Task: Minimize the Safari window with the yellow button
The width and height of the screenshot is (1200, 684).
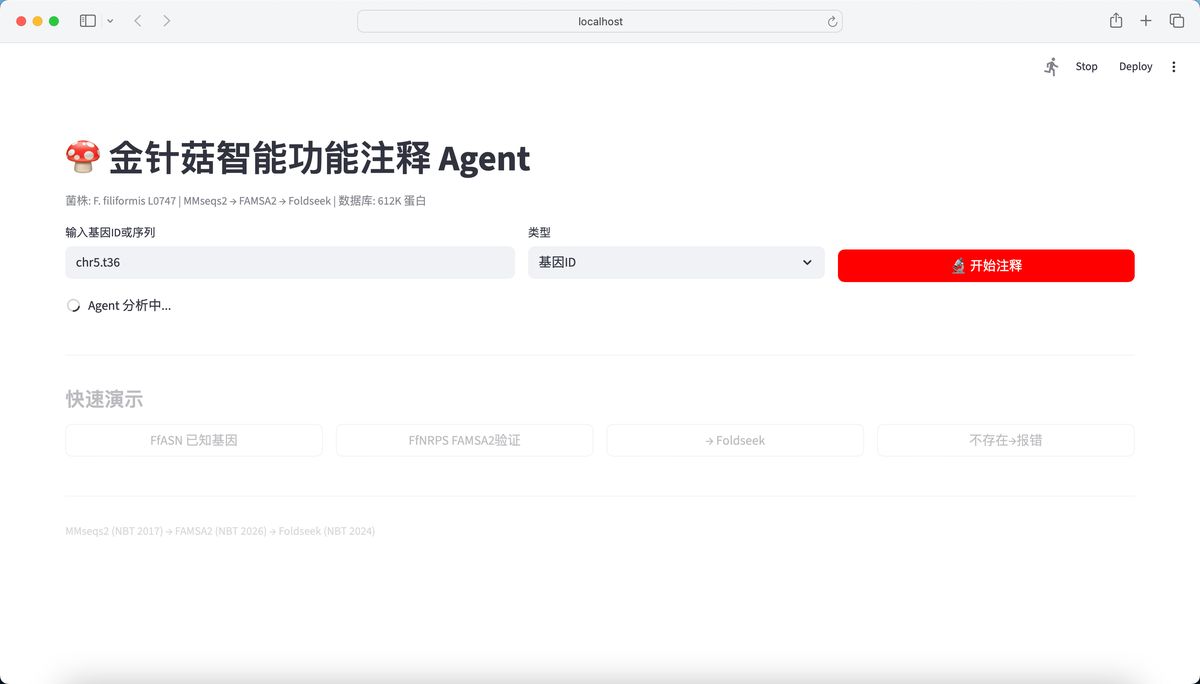Action: pyautogui.click(x=38, y=21)
